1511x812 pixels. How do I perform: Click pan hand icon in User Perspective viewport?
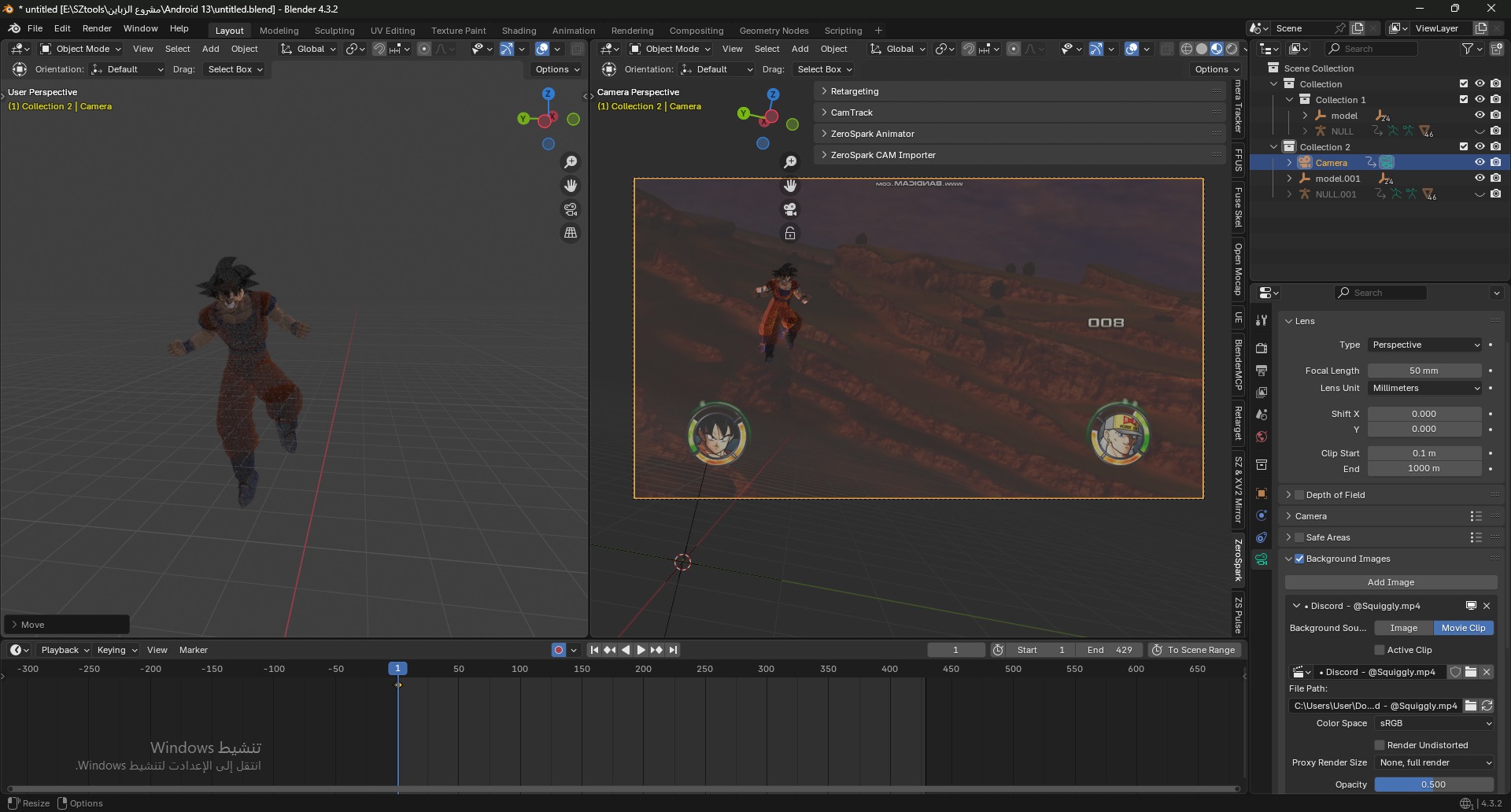click(x=571, y=186)
